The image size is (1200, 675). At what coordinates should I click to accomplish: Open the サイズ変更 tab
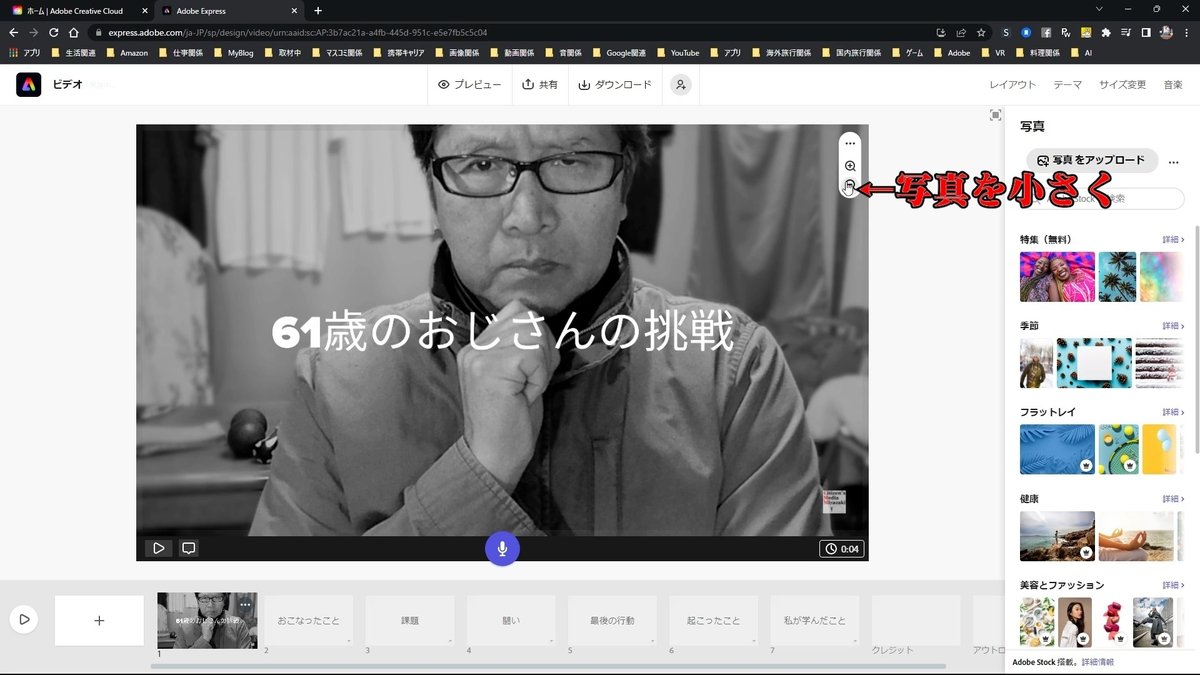click(1122, 85)
